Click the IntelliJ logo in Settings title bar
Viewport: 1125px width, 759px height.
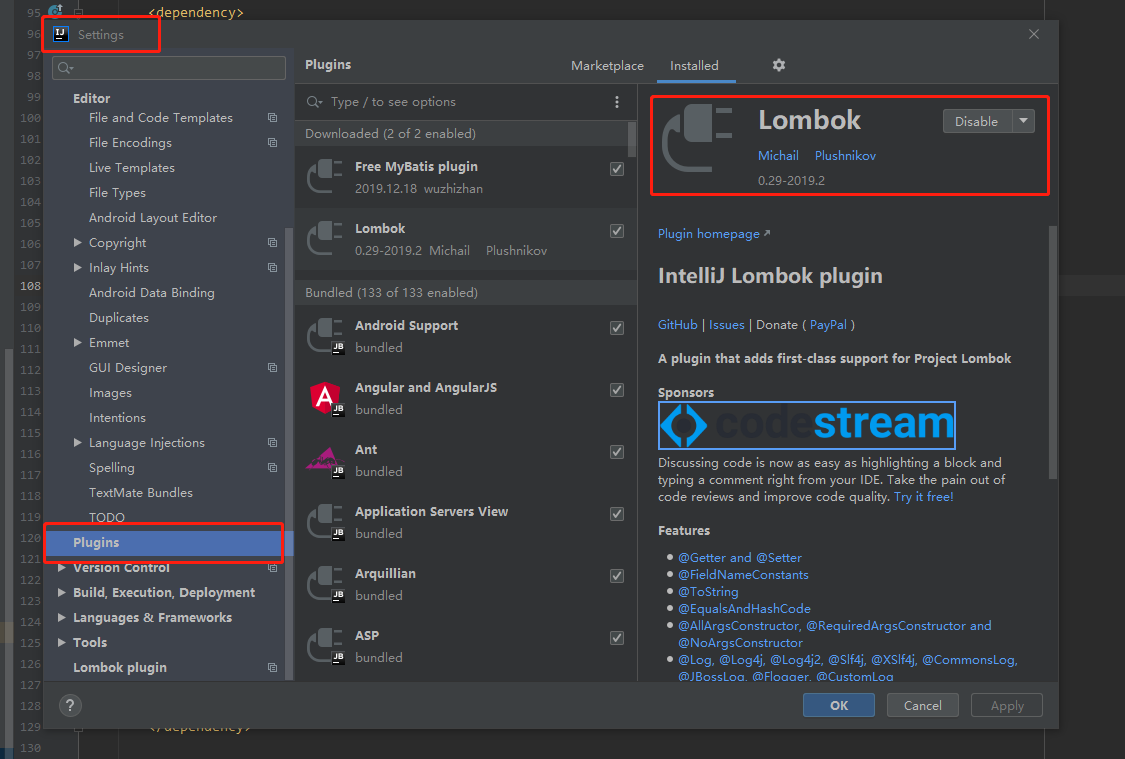click(x=61, y=34)
